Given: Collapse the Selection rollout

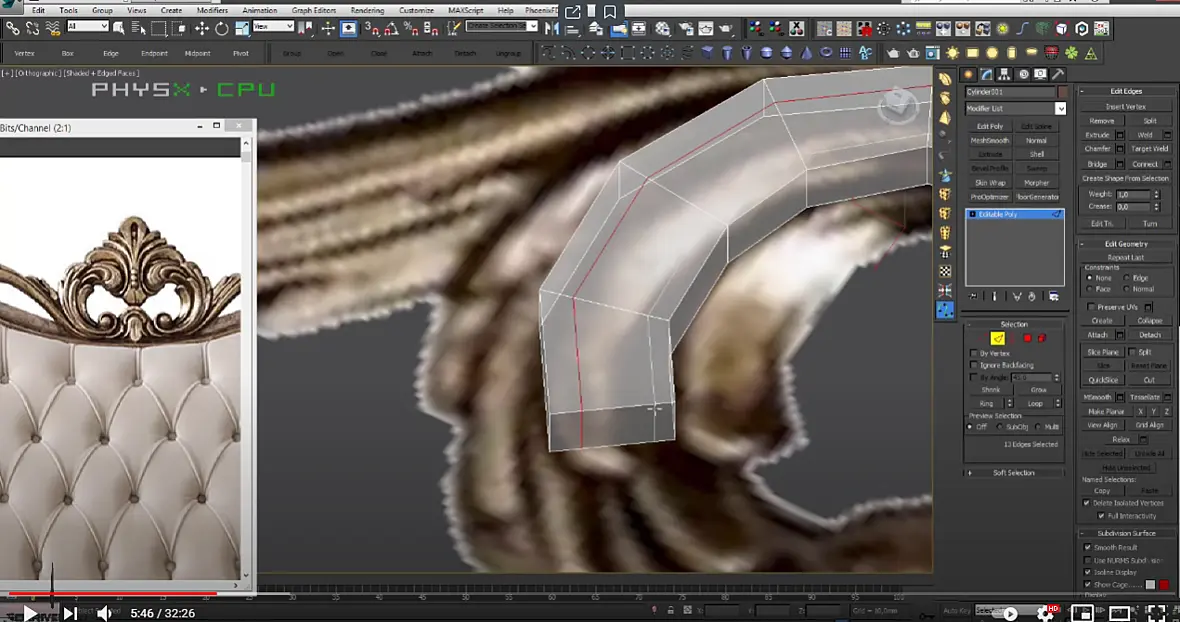Looking at the screenshot, I should [1014, 324].
